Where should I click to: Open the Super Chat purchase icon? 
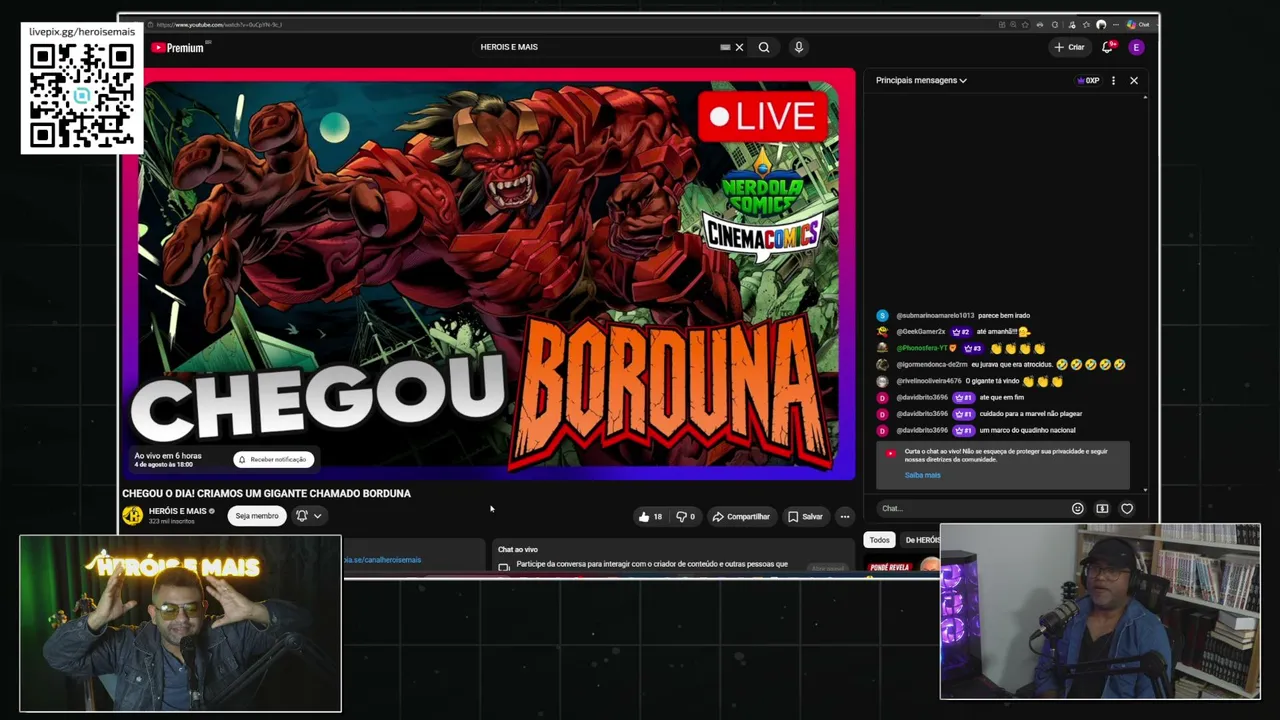pyautogui.click(x=1102, y=509)
